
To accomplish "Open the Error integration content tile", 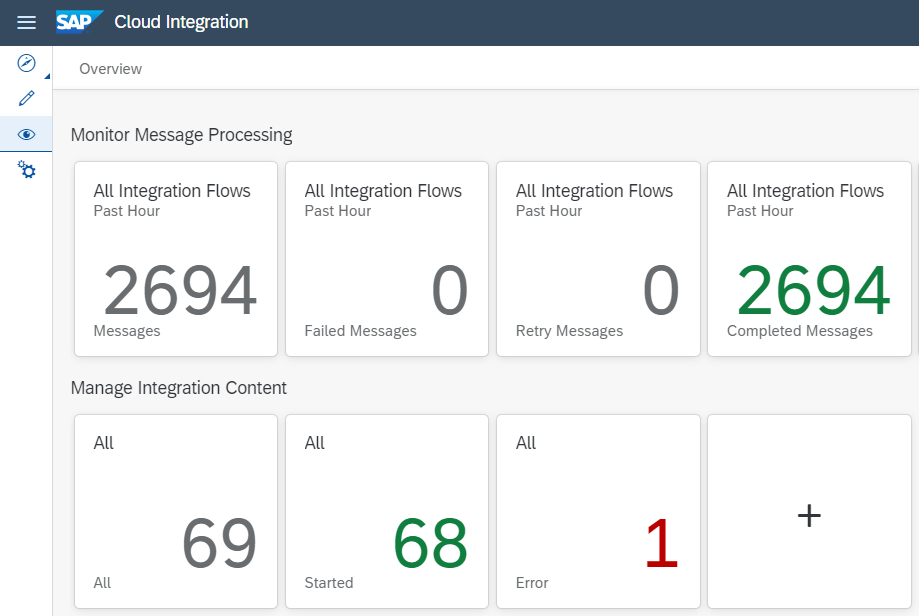I will (x=597, y=511).
